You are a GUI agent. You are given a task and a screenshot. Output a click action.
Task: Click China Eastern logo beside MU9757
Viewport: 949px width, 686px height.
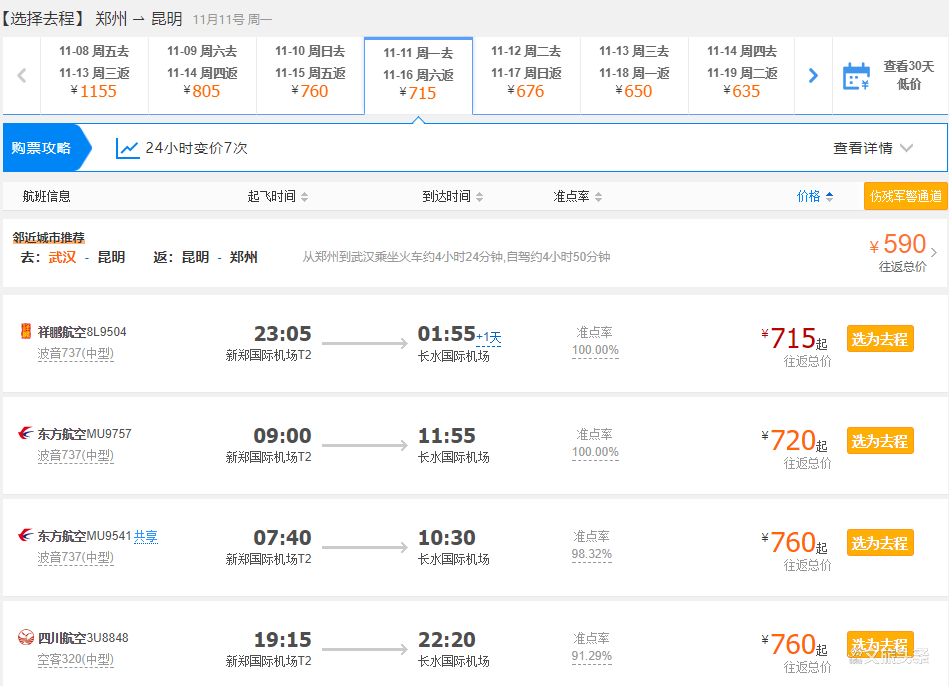click(x=25, y=433)
